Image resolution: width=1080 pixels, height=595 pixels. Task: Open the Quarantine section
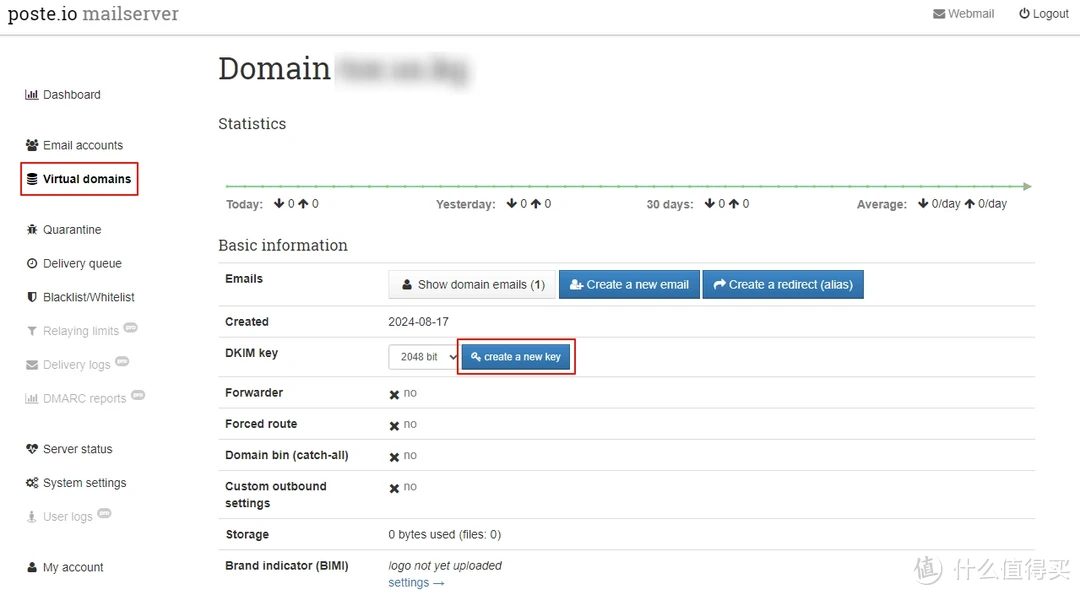tap(72, 229)
